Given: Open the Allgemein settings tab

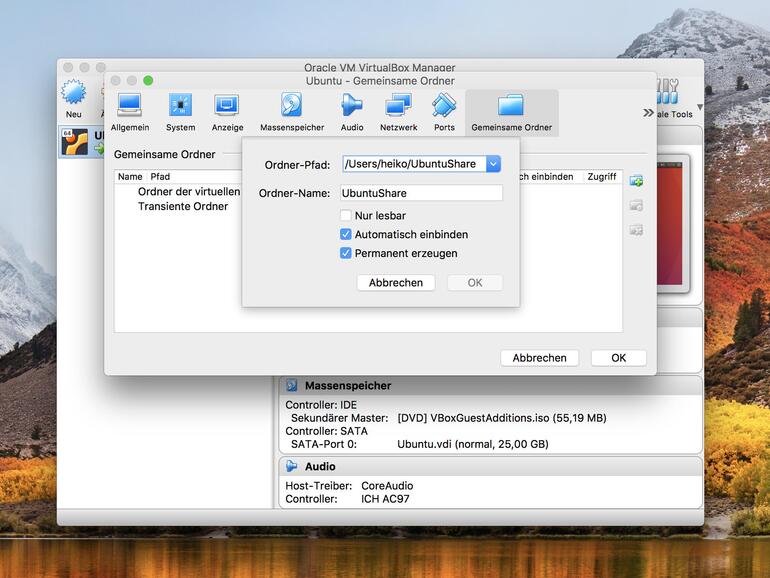Looking at the screenshot, I should (x=130, y=112).
